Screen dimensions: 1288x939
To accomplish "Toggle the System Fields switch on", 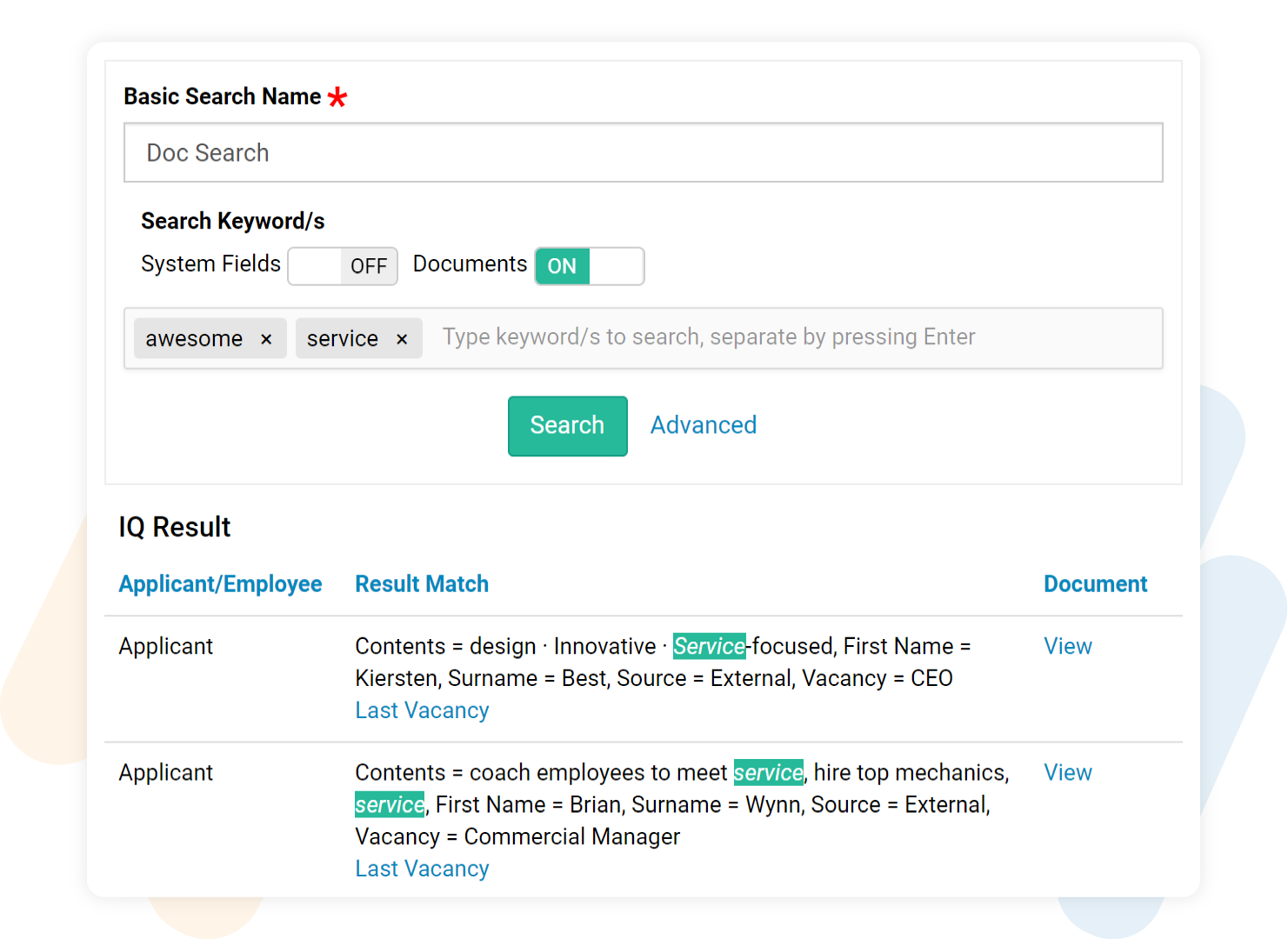I will click(343, 266).
